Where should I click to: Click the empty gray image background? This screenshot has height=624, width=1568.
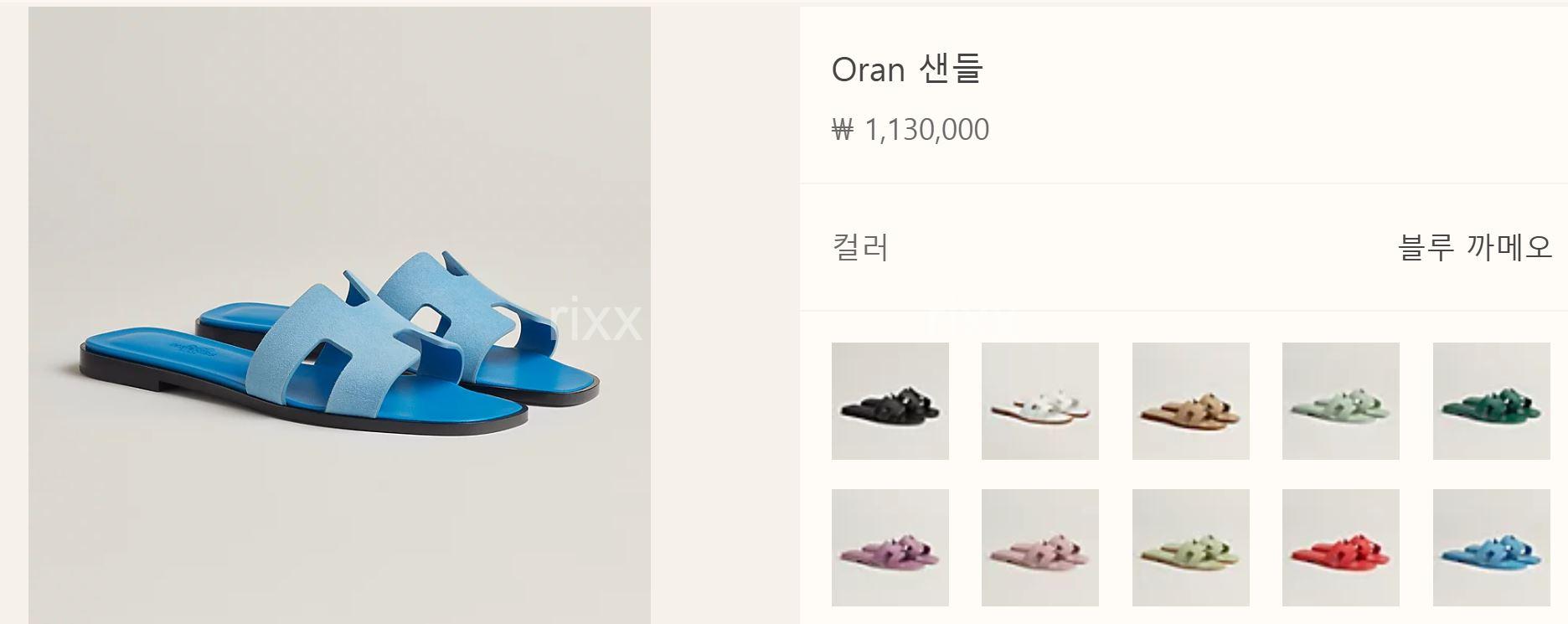(335, 126)
